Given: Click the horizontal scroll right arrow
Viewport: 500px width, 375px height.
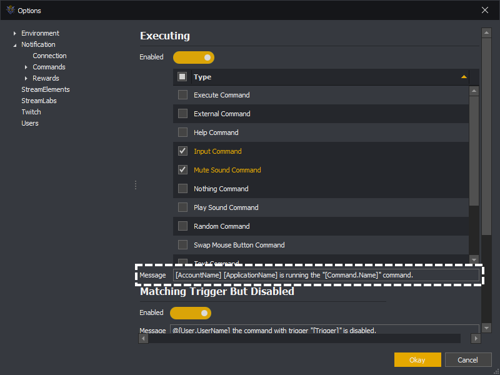Looking at the screenshot, I should [x=476, y=339].
